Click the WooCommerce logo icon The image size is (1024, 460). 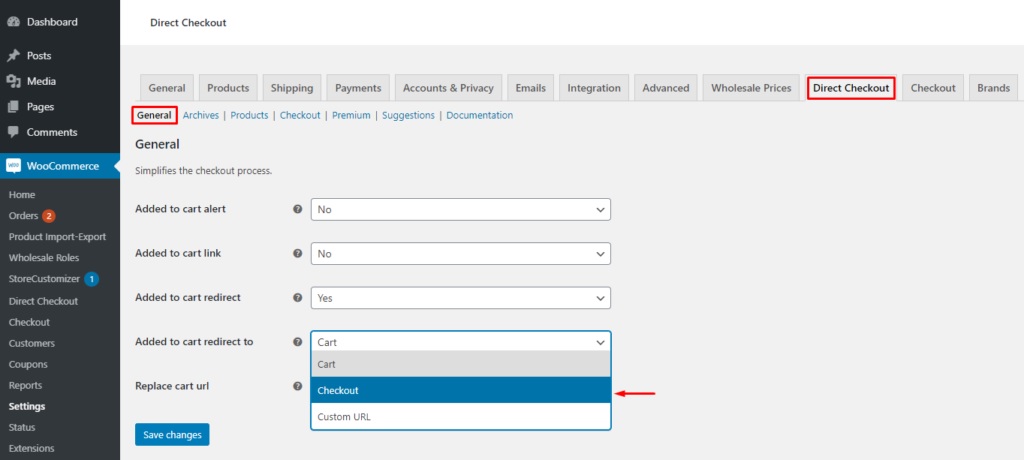pos(13,166)
